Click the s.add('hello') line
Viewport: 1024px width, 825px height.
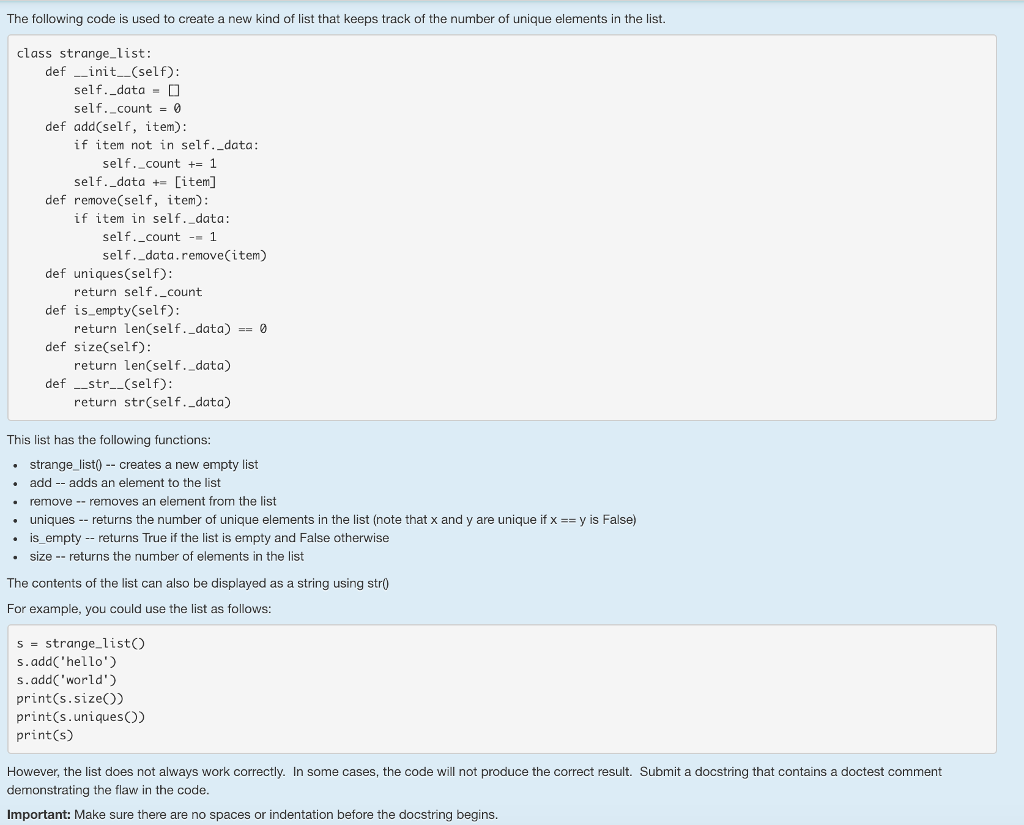click(66, 661)
